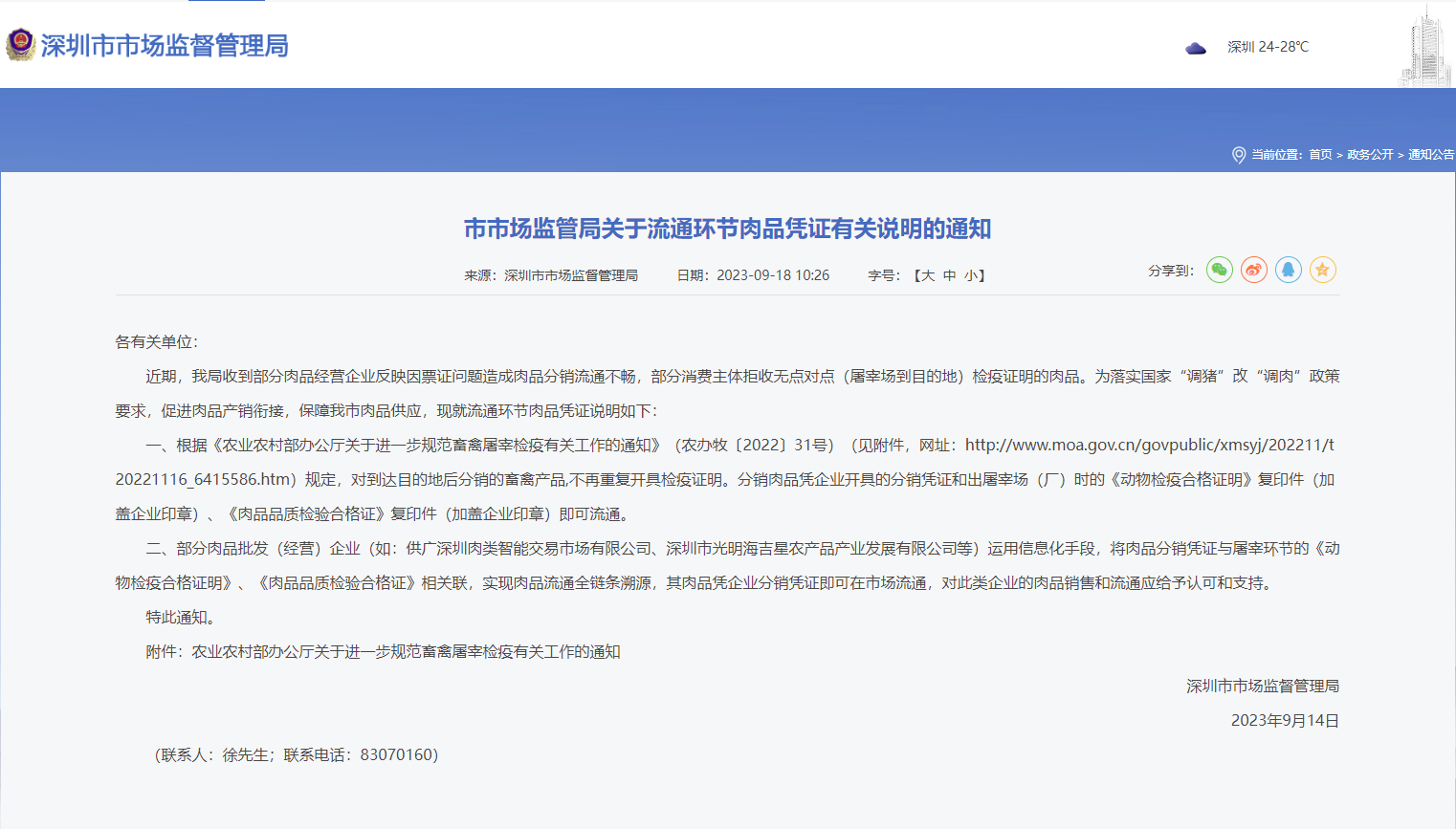Click the building illustration at top right

1425,48
